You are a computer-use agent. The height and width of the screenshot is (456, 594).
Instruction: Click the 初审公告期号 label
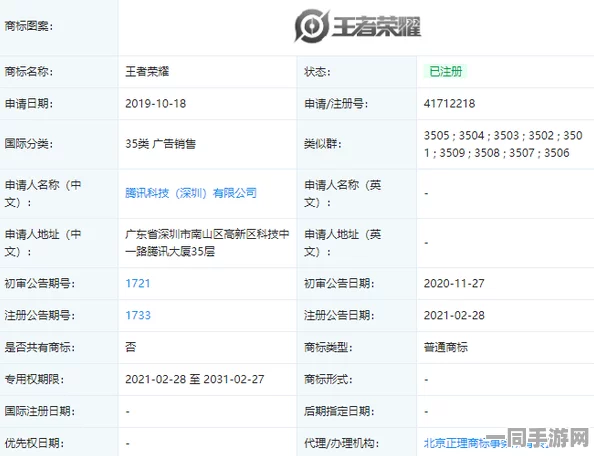(39, 283)
